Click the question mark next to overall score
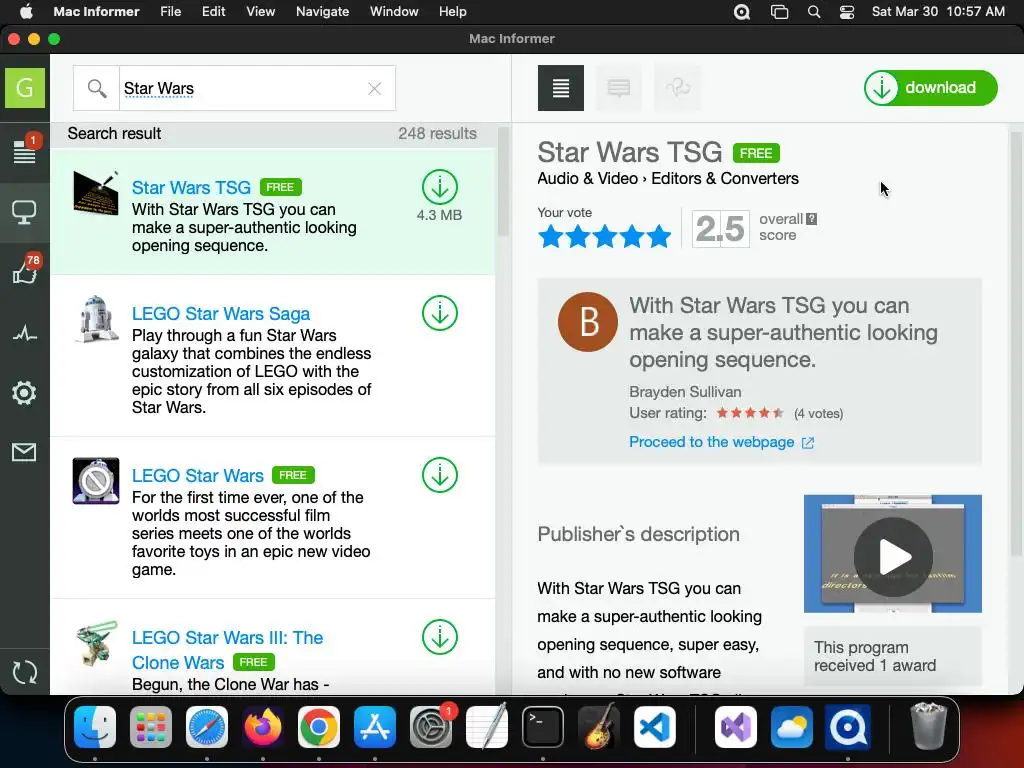Screen dimensions: 1024x768 pos(812,219)
